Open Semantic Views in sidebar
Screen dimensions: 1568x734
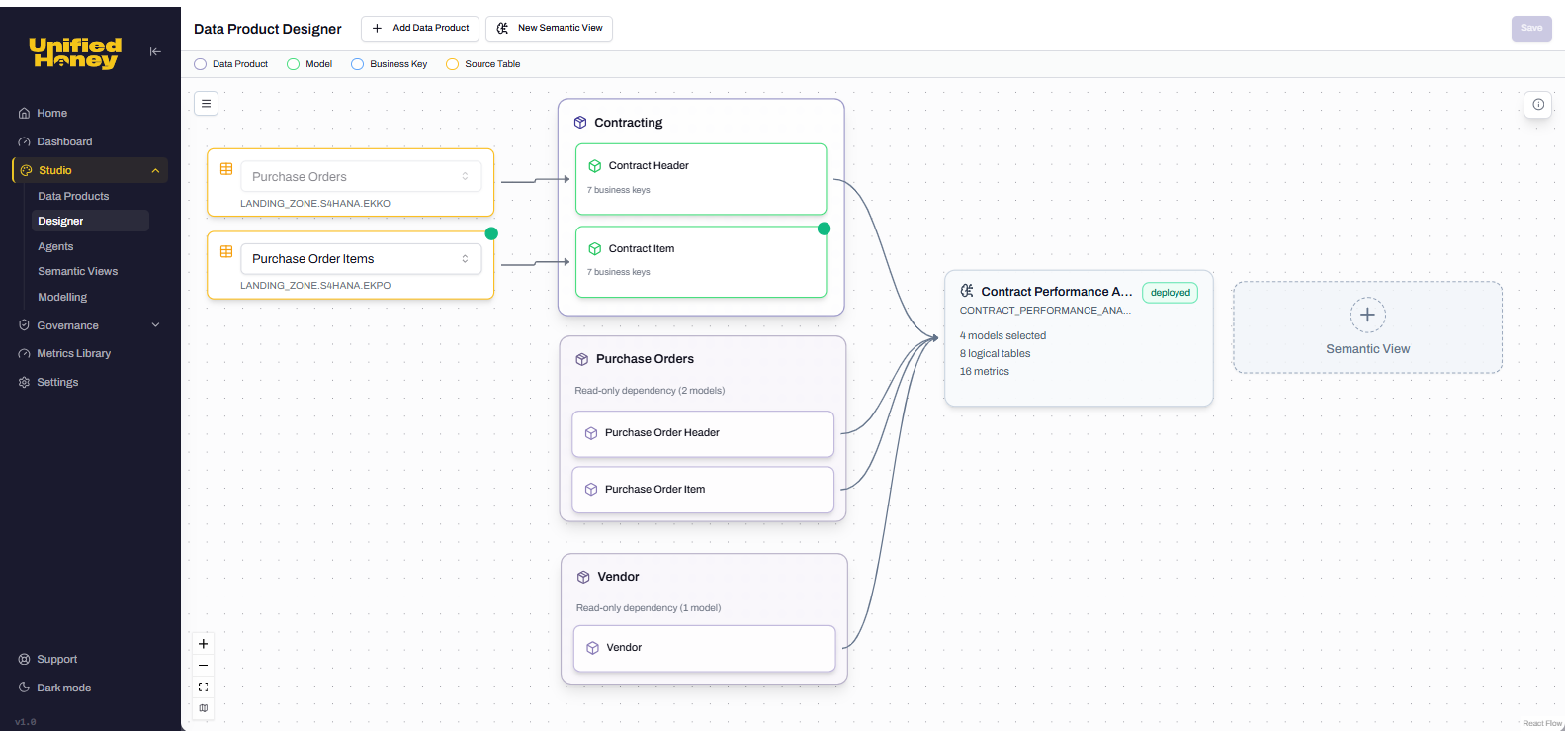[x=77, y=271]
